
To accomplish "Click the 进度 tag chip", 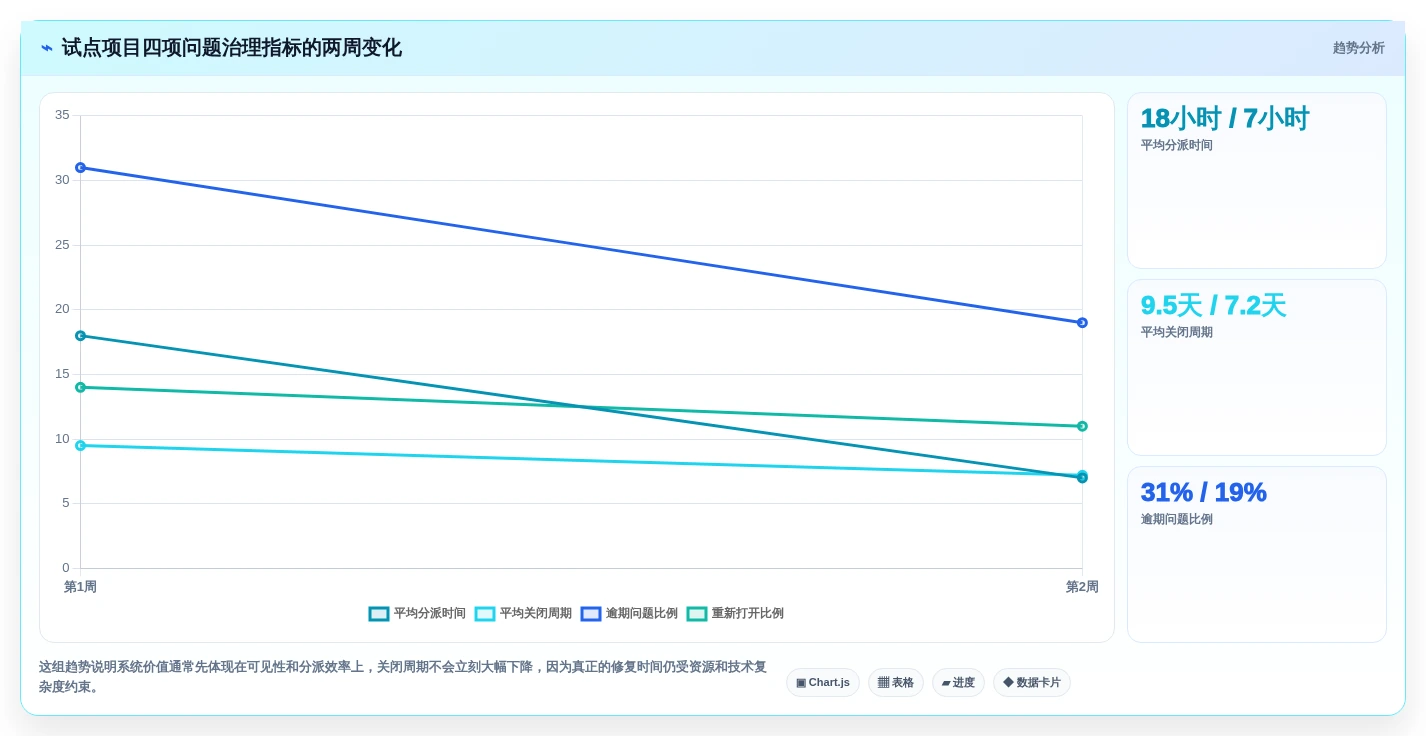I will [x=958, y=682].
